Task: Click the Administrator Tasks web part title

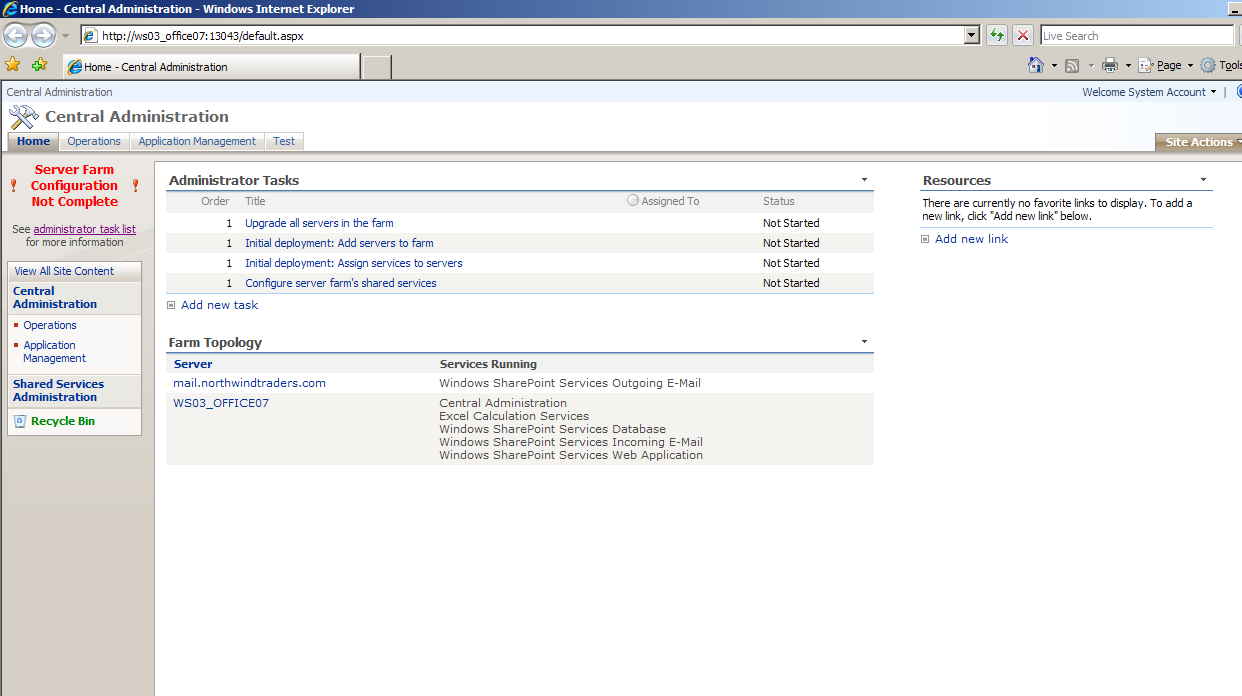Action: click(x=234, y=180)
